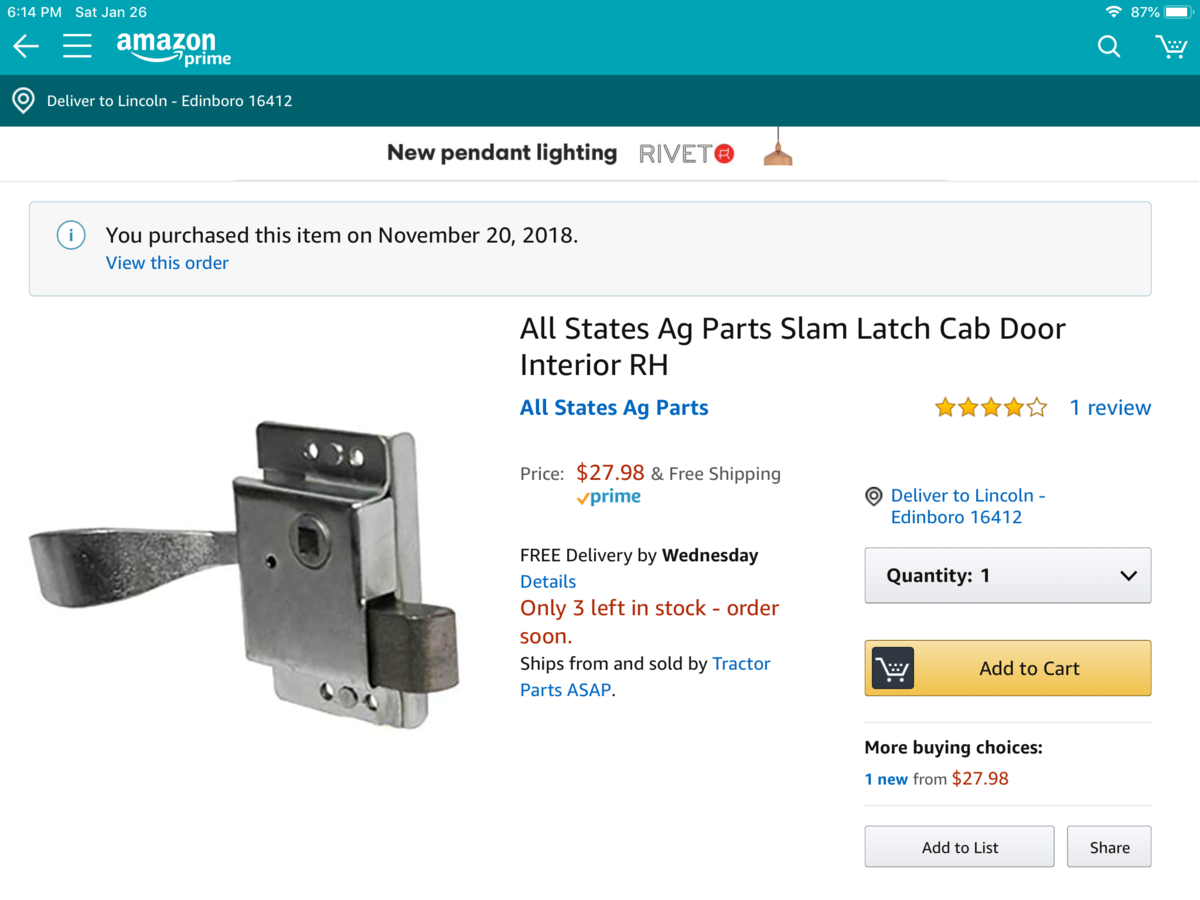Click the Add to List button
Image resolution: width=1200 pixels, height=900 pixels.
pyautogui.click(x=959, y=847)
